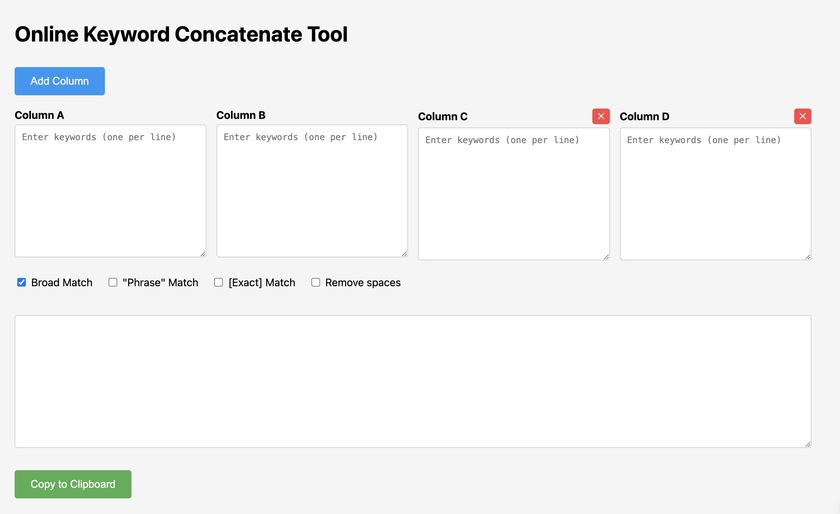
Task: Click Column A textarea resize handle
Action: [202, 253]
